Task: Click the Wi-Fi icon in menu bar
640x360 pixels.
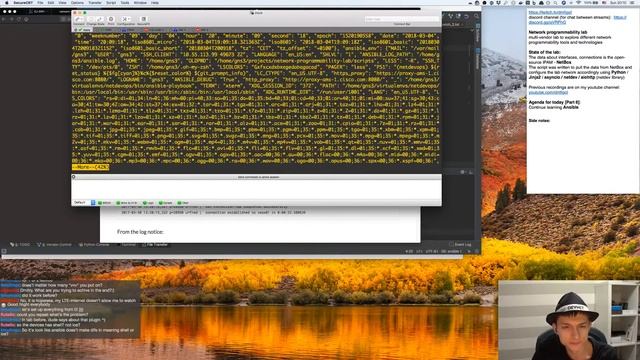Action: click(578, 2)
